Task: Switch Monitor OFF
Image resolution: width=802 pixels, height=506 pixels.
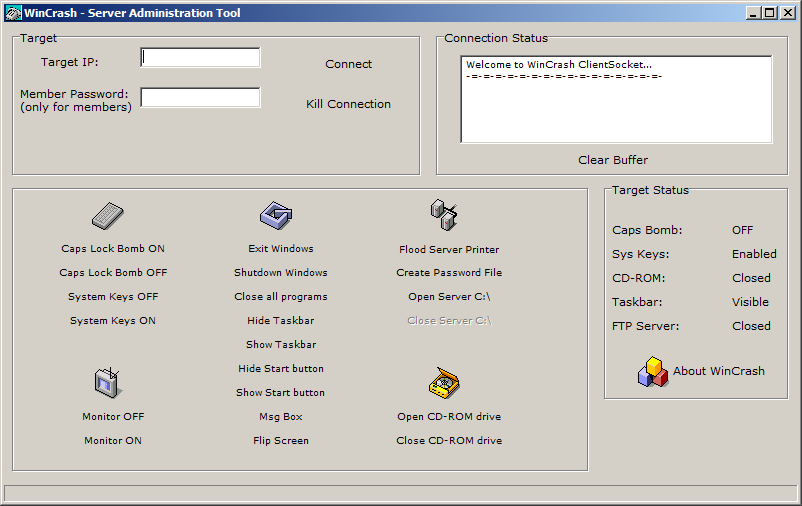Action: tap(113, 417)
